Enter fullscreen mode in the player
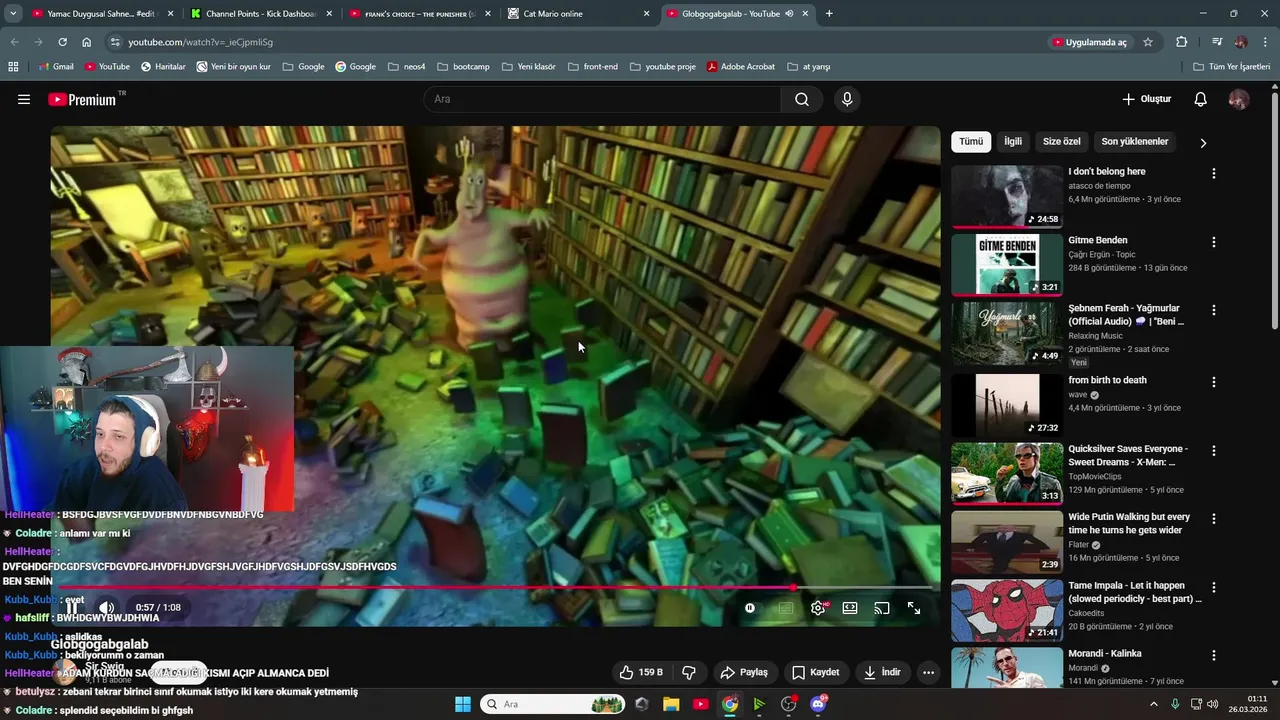Image resolution: width=1280 pixels, height=720 pixels. 914,608
